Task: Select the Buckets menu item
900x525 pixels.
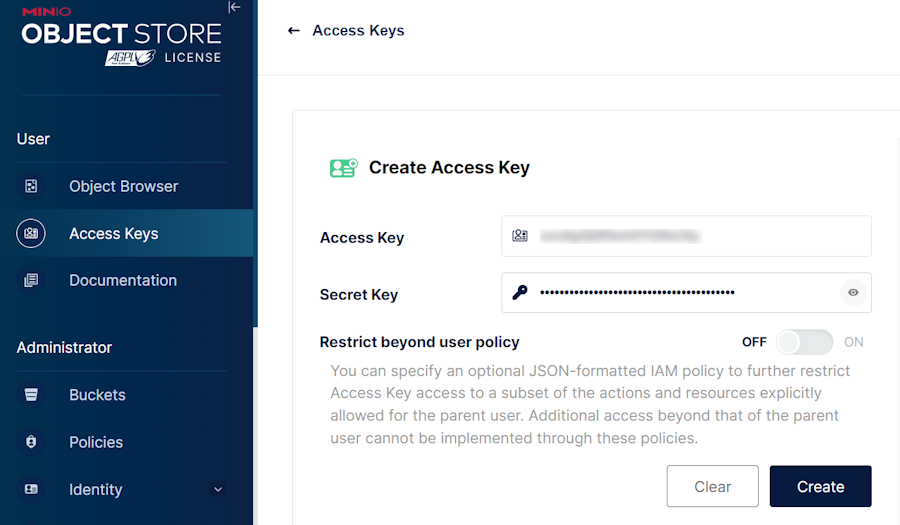Action: pos(97,395)
